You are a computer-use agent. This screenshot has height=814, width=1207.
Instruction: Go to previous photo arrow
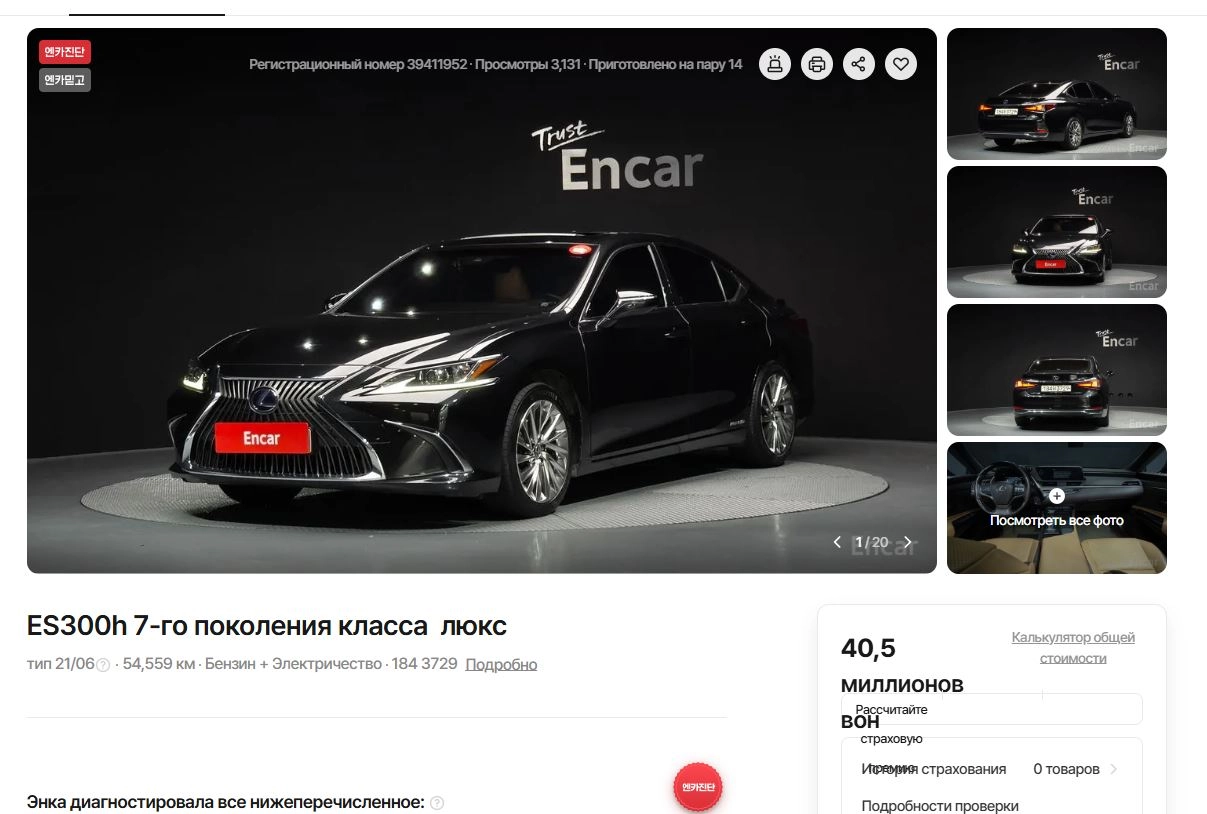point(838,542)
